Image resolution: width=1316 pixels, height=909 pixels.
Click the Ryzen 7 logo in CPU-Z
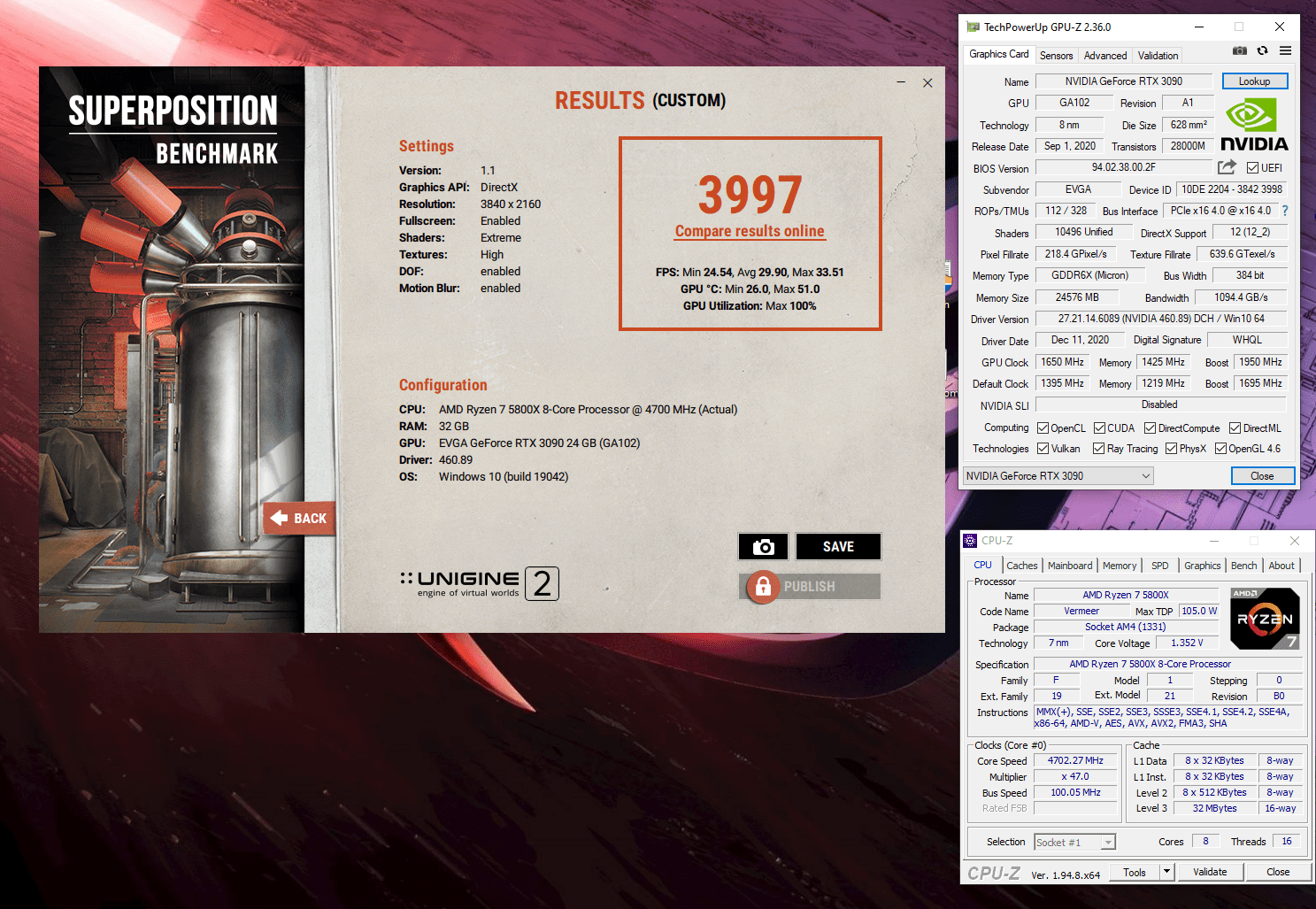click(1265, 619)
